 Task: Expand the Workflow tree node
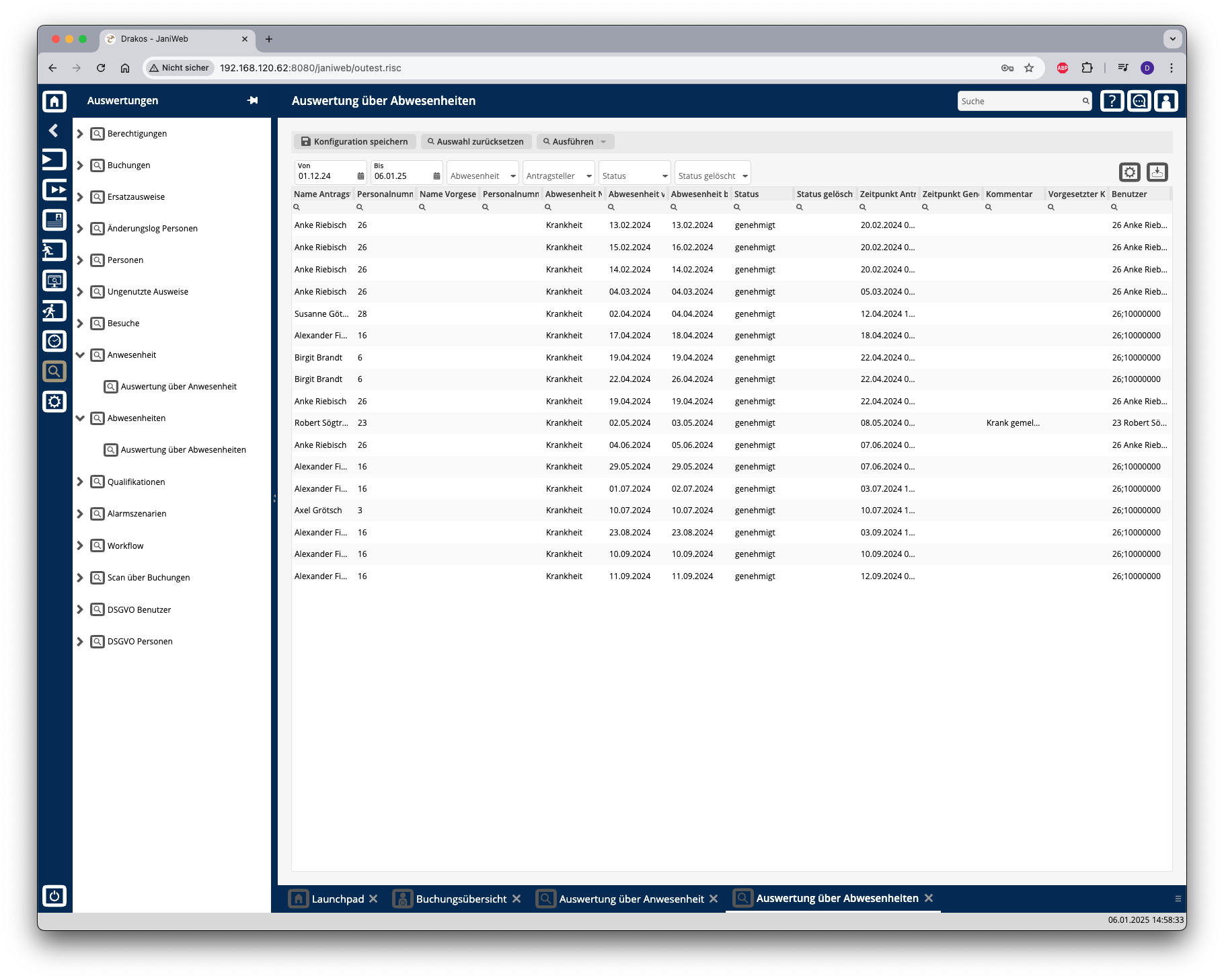click(x=80, y=545)
